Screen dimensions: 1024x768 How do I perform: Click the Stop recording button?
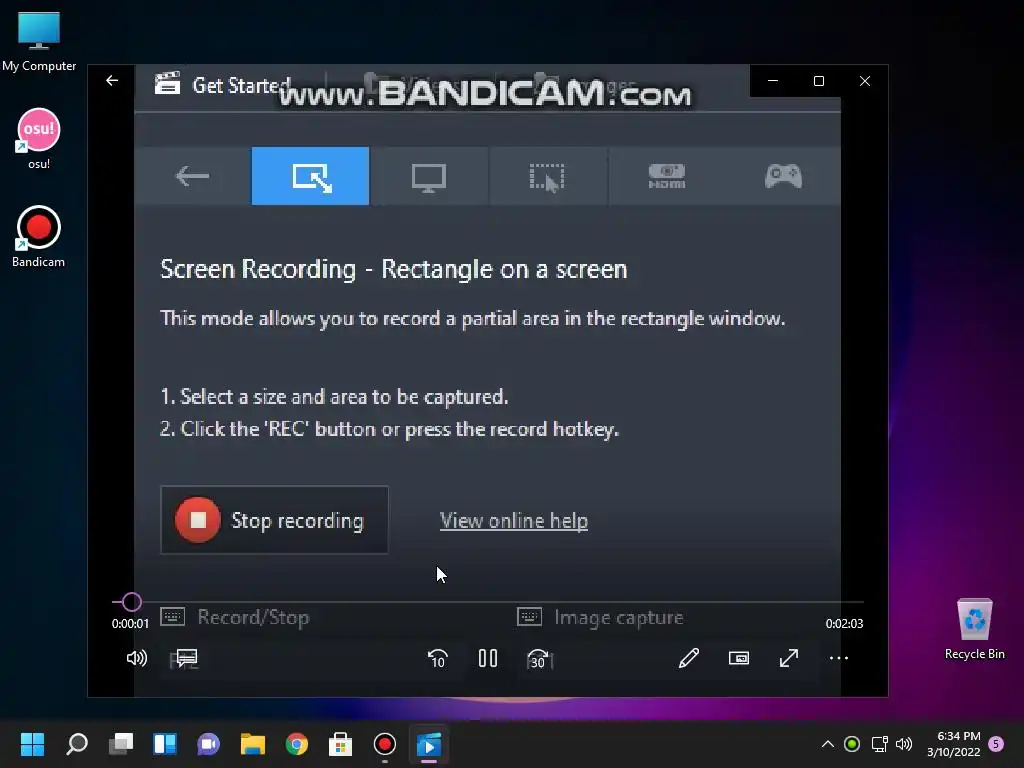(x=274, y=520)
